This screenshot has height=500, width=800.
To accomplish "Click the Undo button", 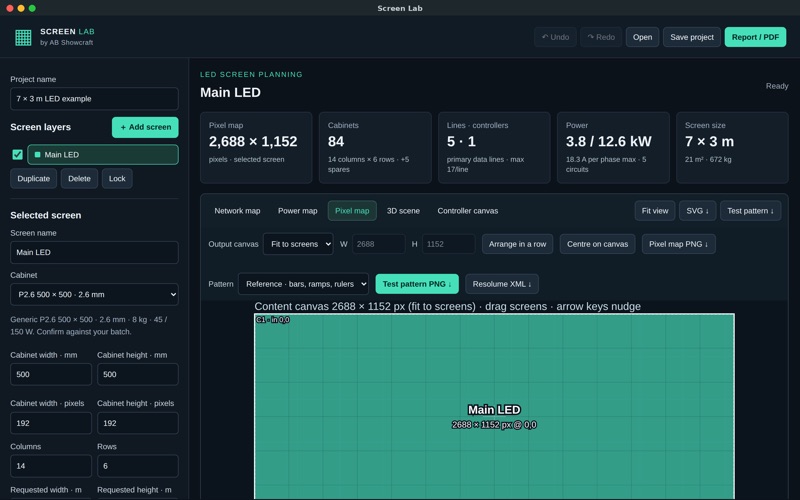I will coord(555,37).
